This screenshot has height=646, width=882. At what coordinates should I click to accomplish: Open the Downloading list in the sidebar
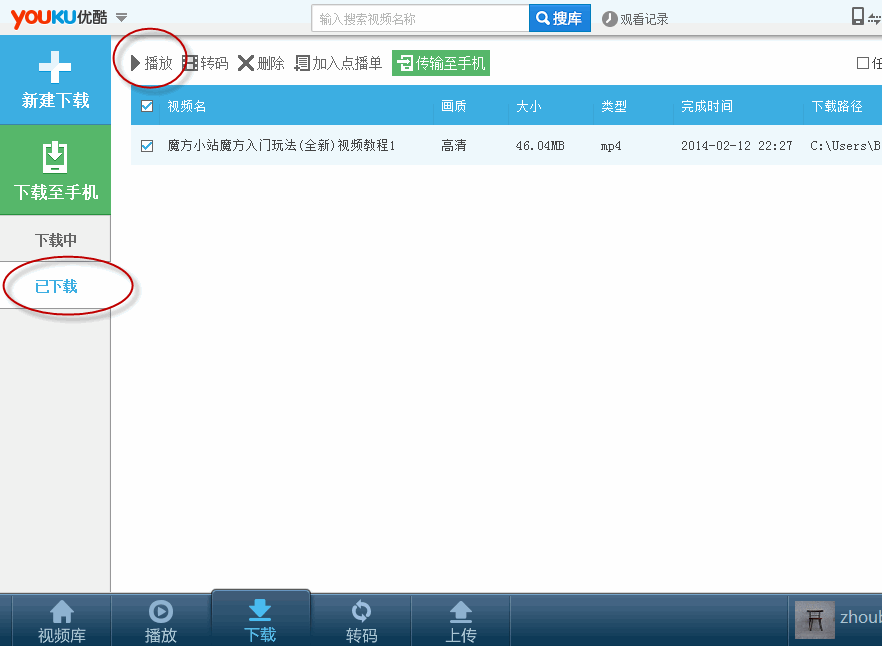click(x=55, y=240)
